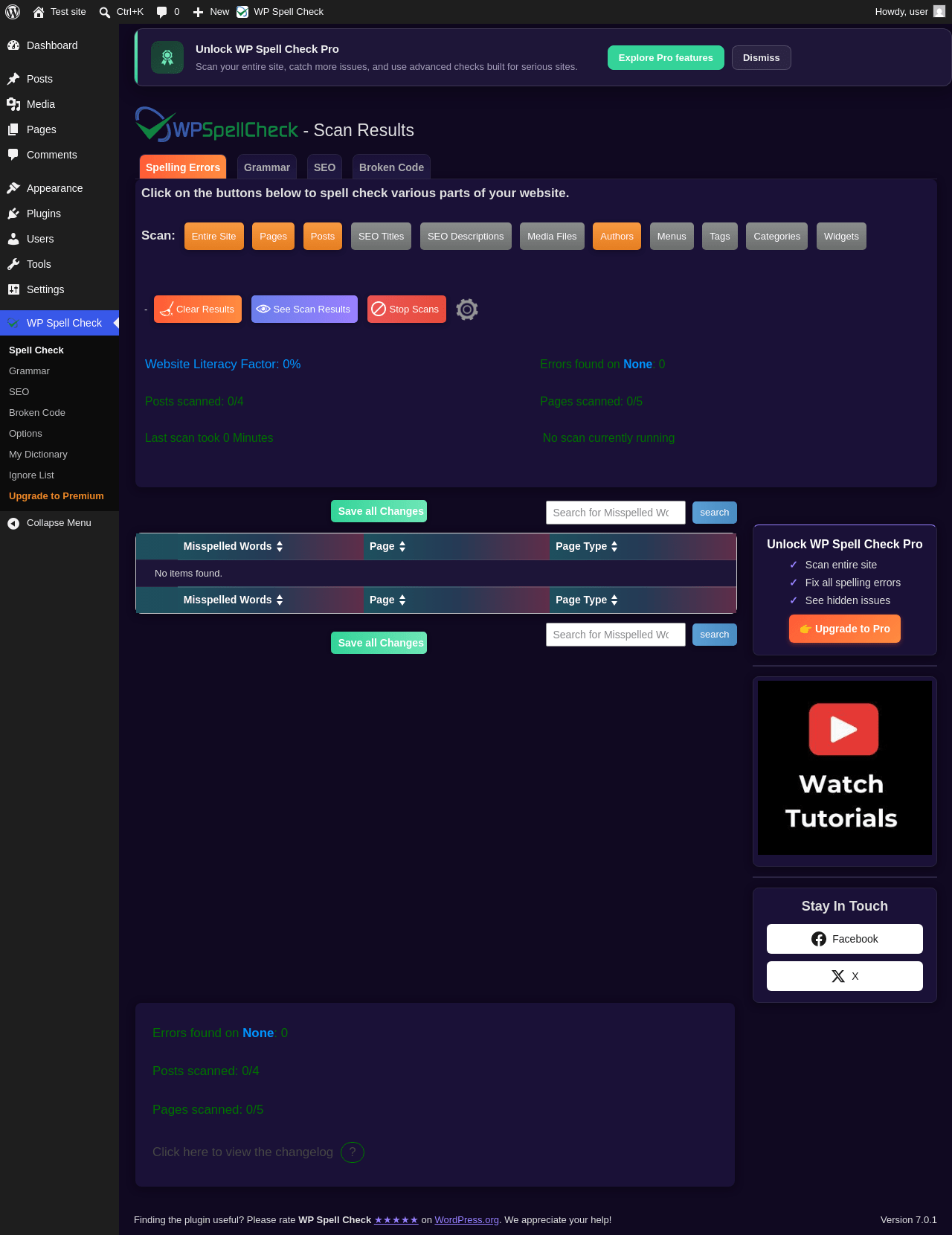Click the Tags scan button
The image size is (952, 1235).
[x=720, y=237]
